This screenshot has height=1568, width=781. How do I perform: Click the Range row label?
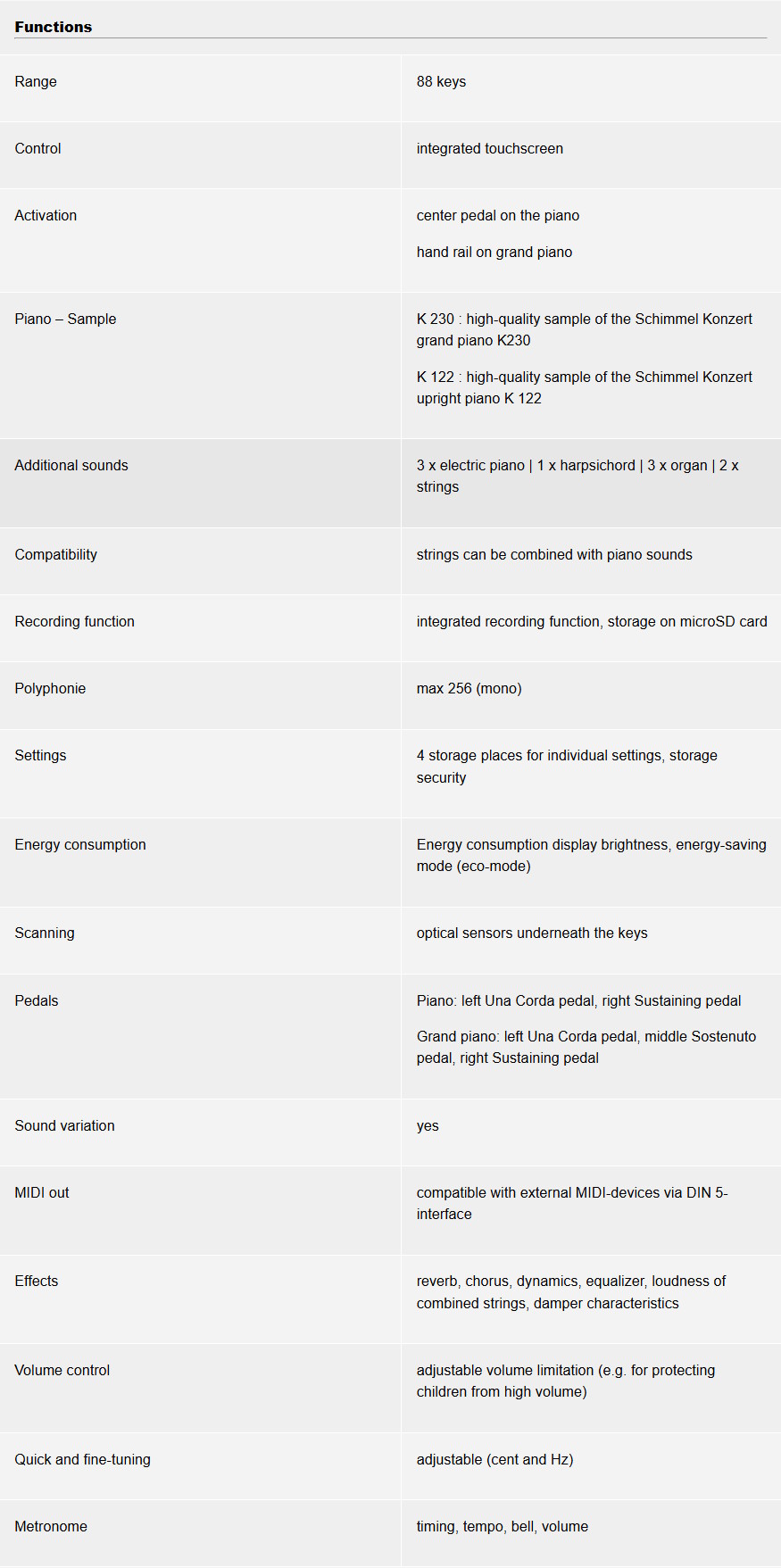click(36, 81)
